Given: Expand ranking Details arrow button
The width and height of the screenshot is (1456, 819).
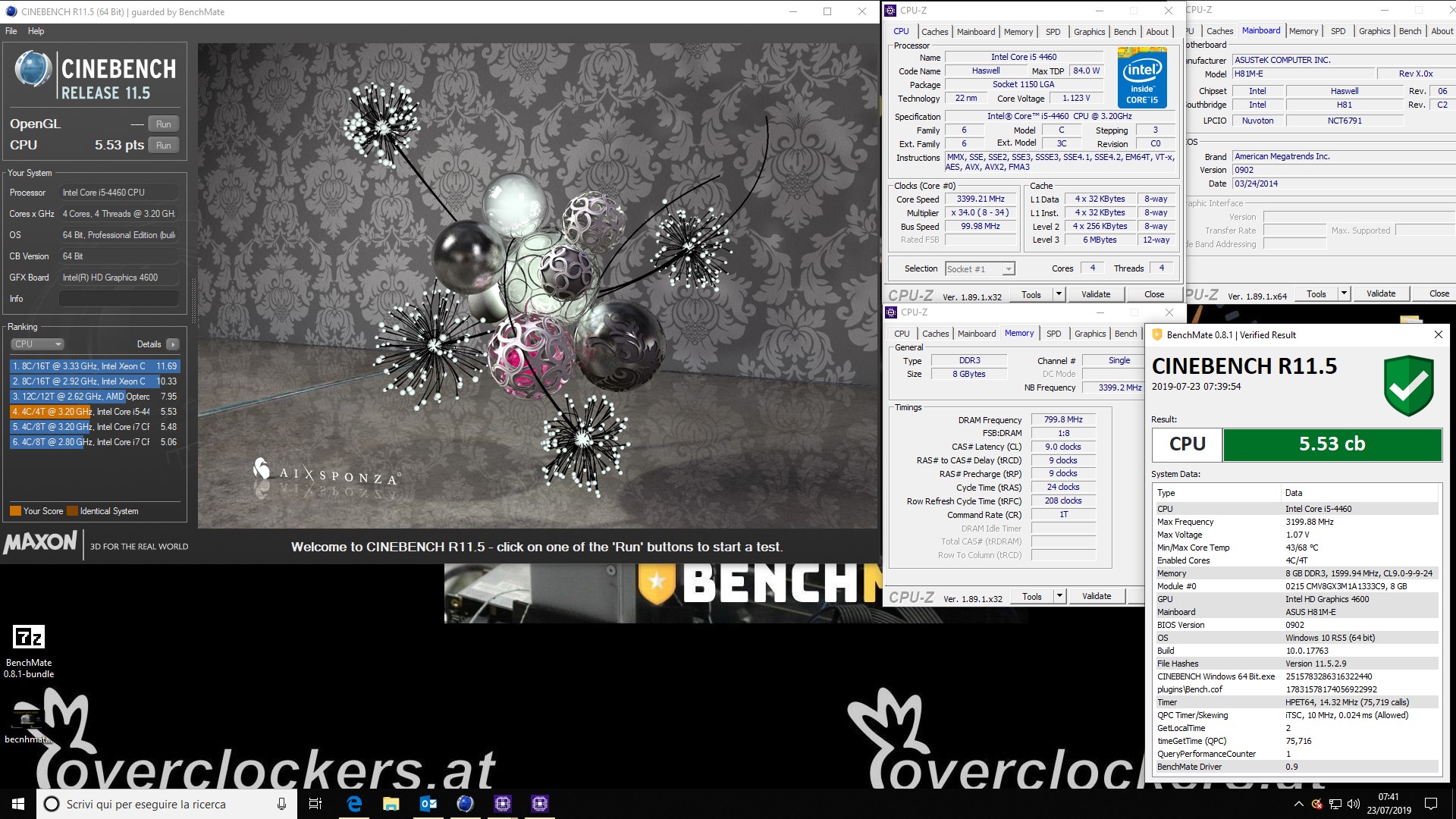Looking at the screenshot, I should click(173, 344).
